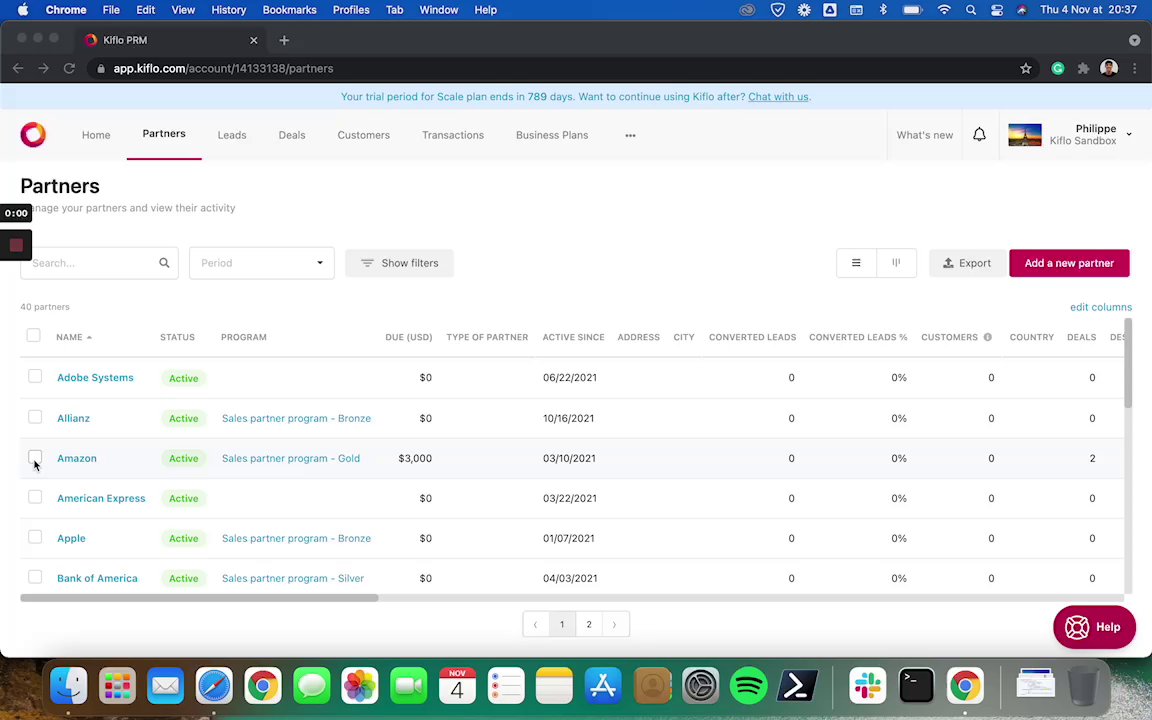Screen dimensions: 1152x720
Task: Toggle the select-all header checkbox
Action: pyautogui.click(x=33, y=336)
